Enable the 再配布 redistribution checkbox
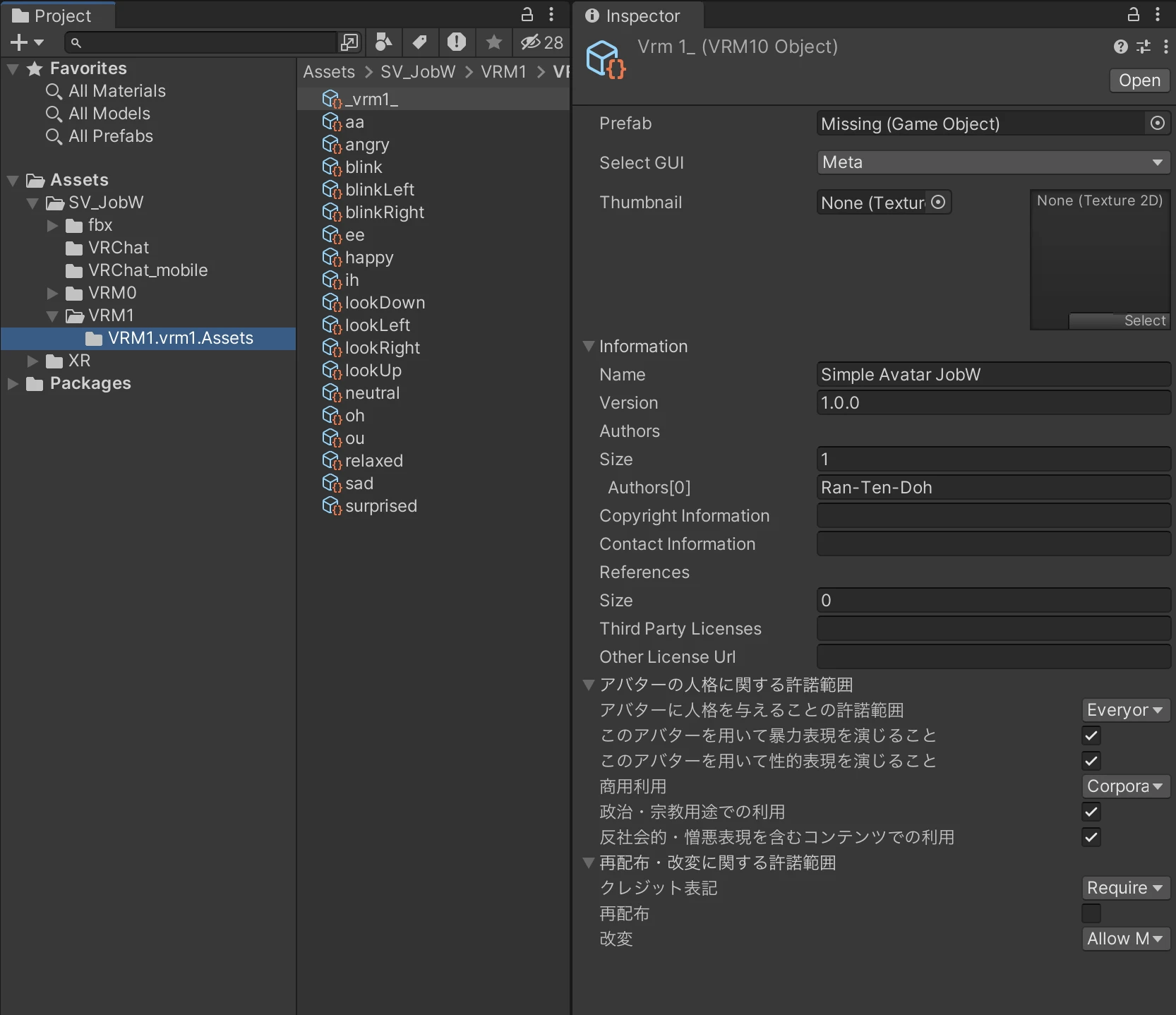This screenshot has height=1015, width=1176. coord(1091,913)
